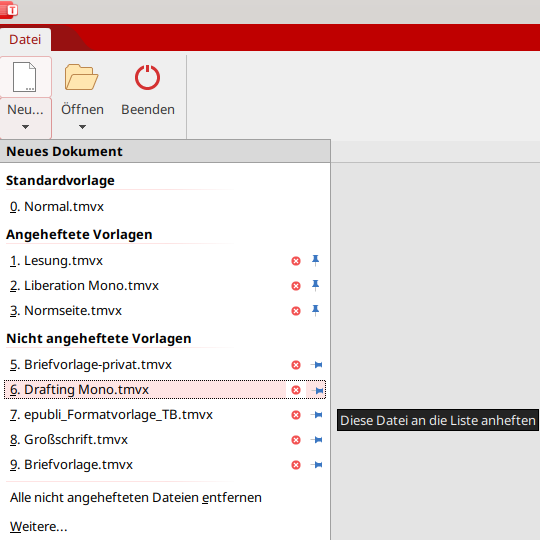
Task: Remove Liberation Mono.tmvx with red X icon
Action: pos(296,286)
